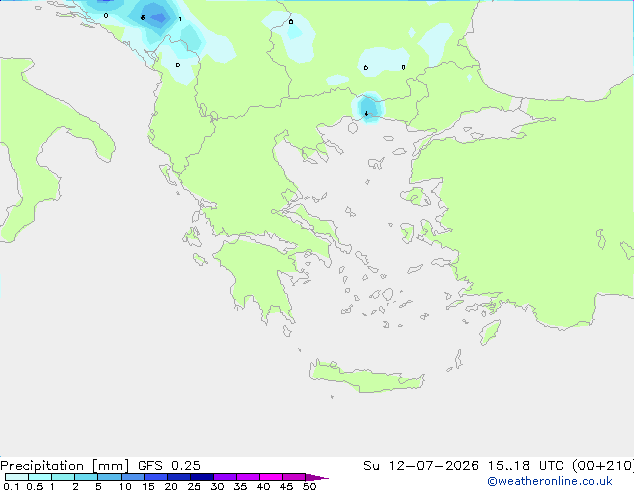Image resolution: width=634 pixels, height=490 pixels.
Task: Select the 2–5 mm legend color swatch
Action: 86,477
